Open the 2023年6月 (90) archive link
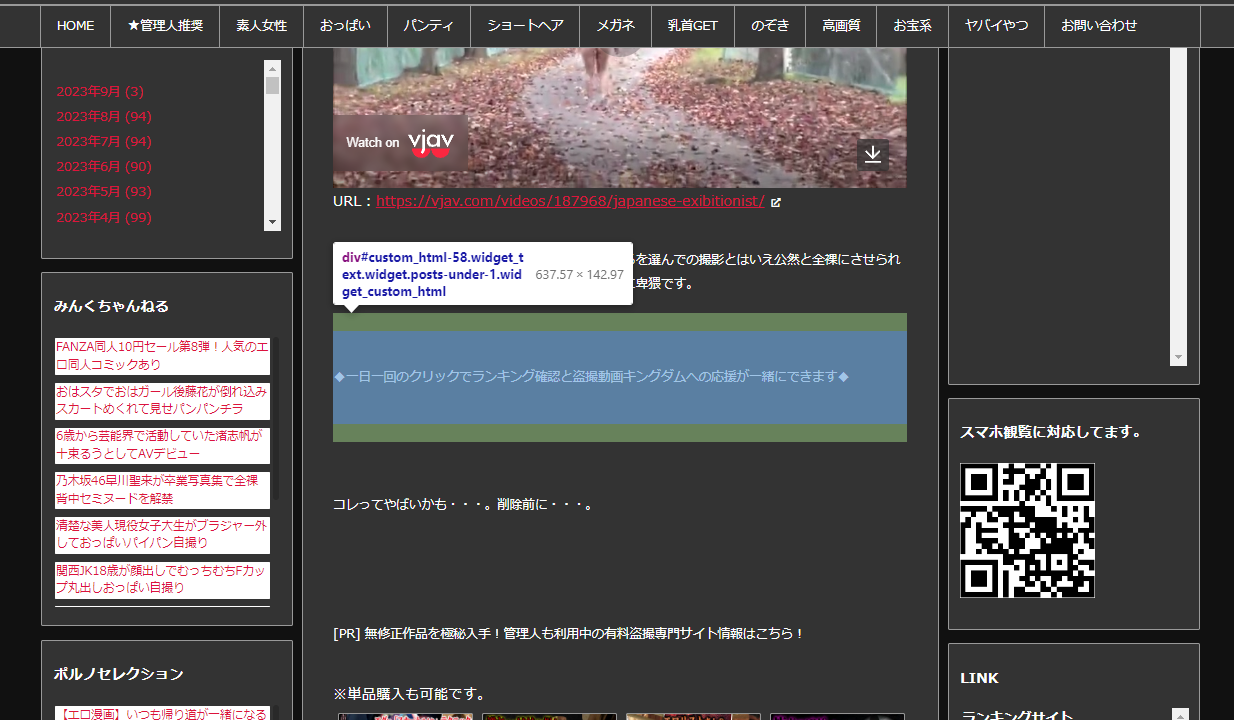1234x720 pixels. tap(104, 167)
